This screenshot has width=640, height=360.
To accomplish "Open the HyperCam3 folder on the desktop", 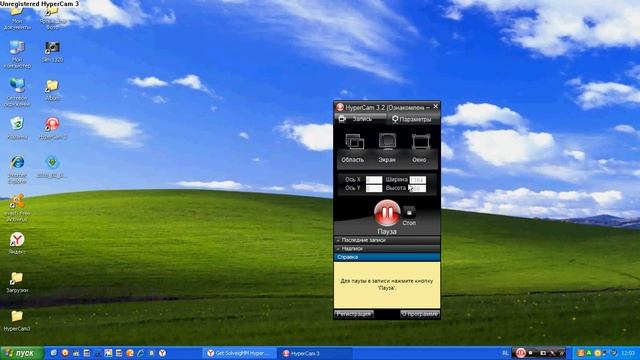I will (17, 321).
